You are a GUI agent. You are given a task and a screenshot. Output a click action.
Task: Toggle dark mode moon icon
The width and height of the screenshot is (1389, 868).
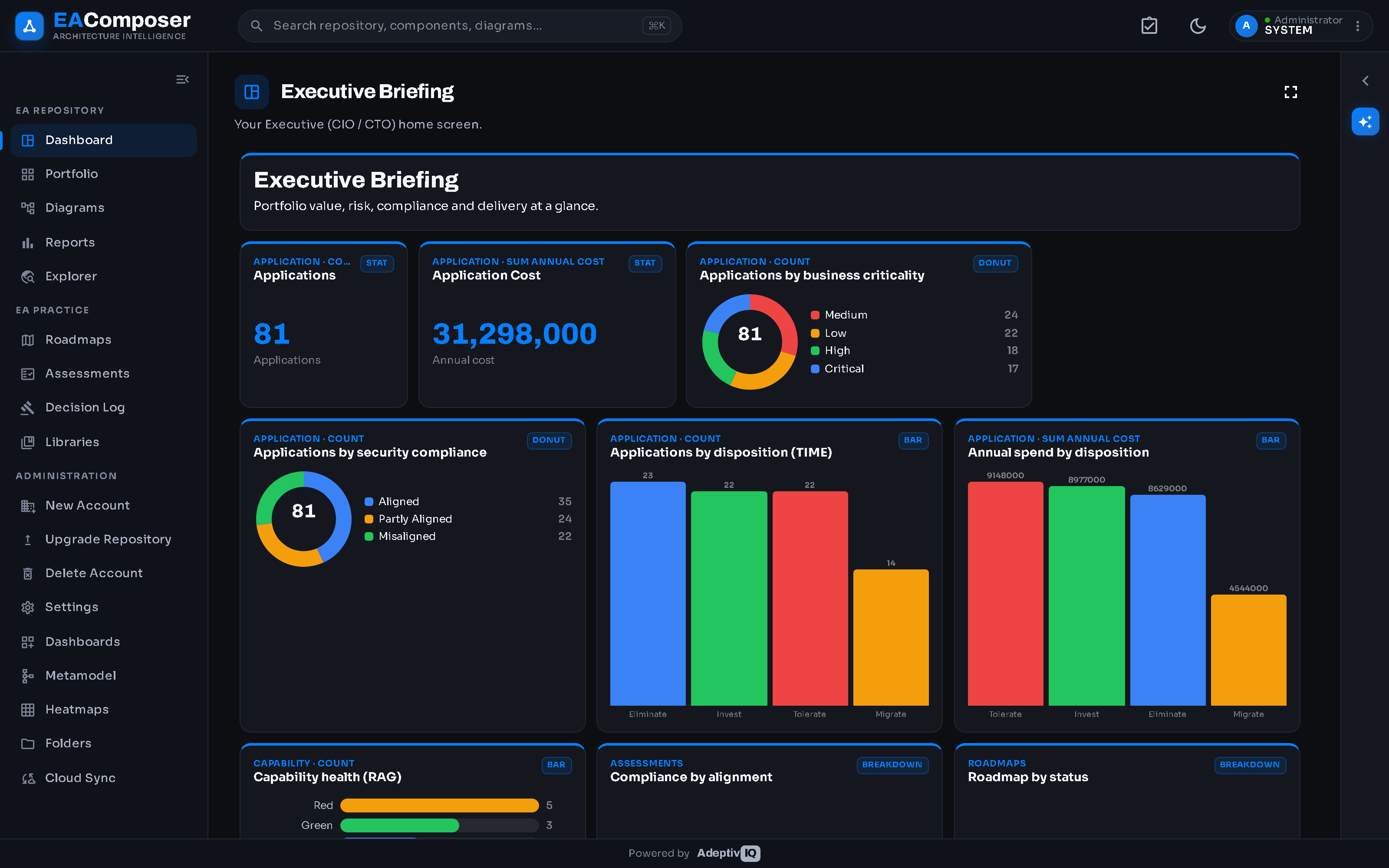coord(1198,26)
